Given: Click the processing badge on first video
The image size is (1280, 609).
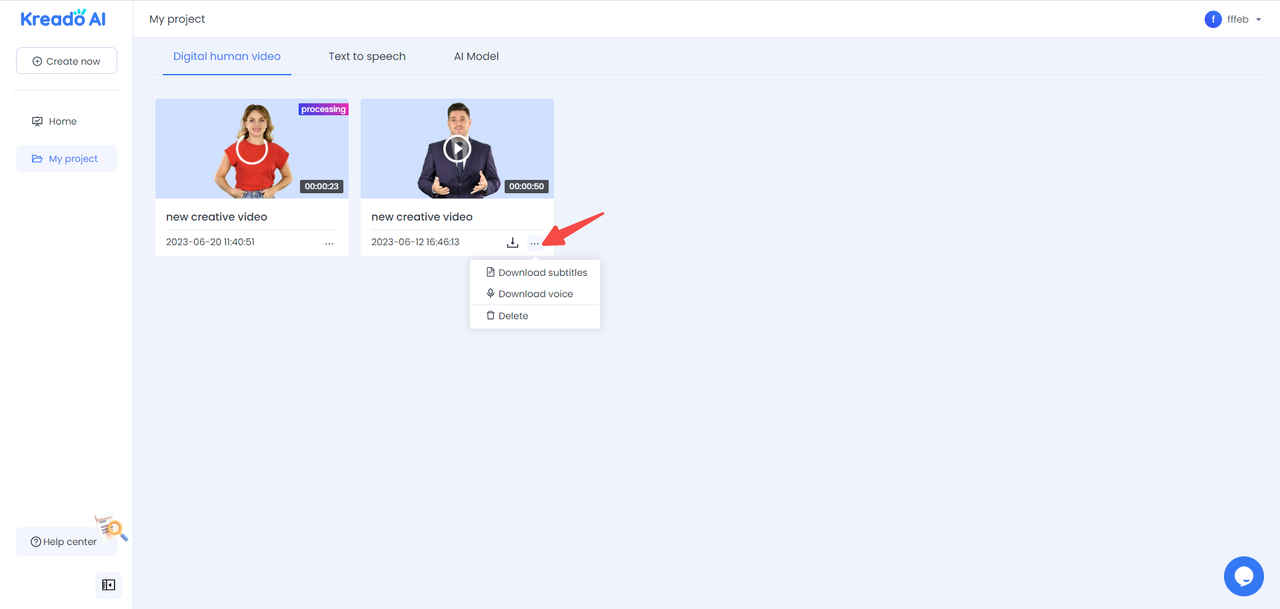Looking at the screenshot, I should pyautogui.click(x=323, y=109).
